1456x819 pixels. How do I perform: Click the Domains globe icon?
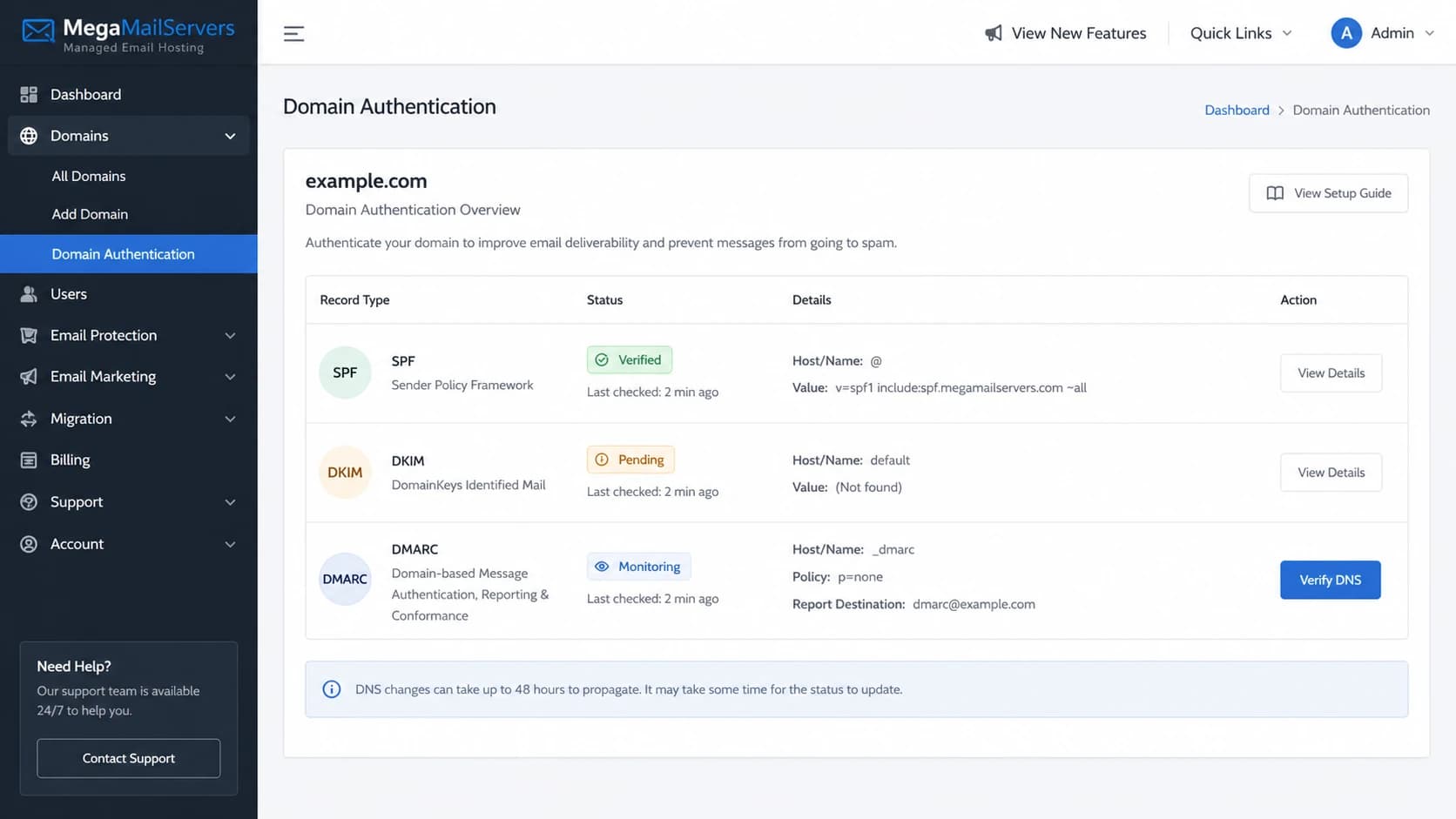pyautogui.click(x=29, y=136)
